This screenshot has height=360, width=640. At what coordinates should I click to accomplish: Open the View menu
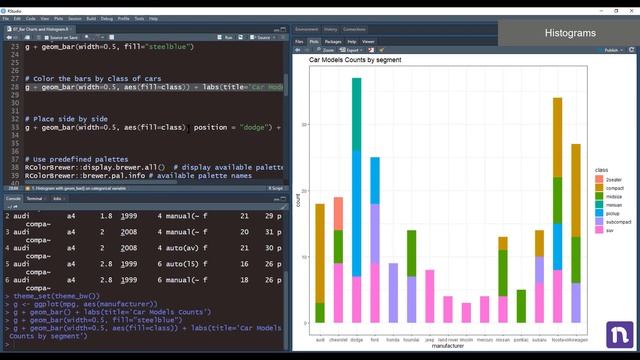point(45,19)
